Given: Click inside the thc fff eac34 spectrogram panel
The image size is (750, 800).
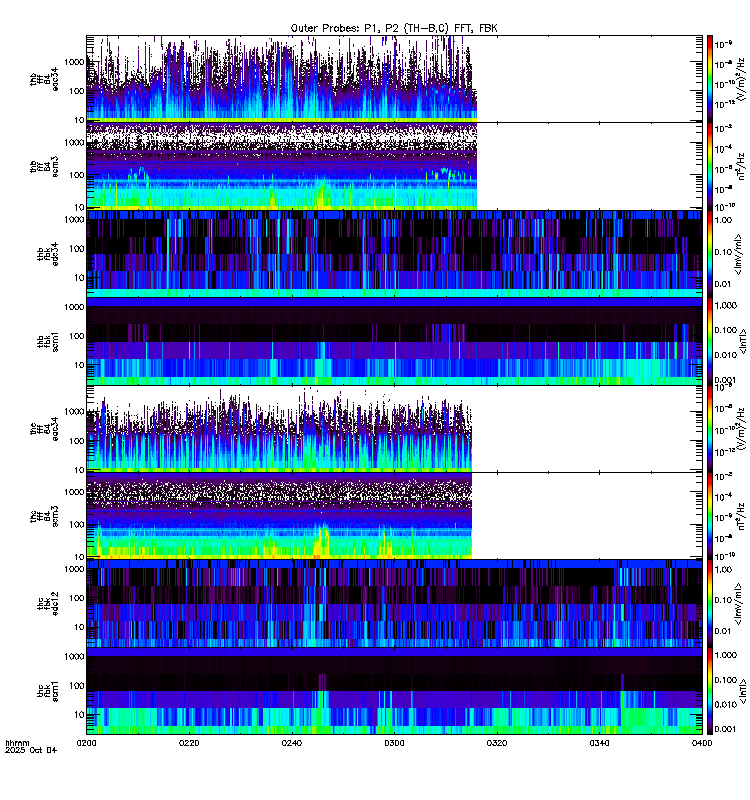Looking at the screenshot, I should [x=394, y=429].
